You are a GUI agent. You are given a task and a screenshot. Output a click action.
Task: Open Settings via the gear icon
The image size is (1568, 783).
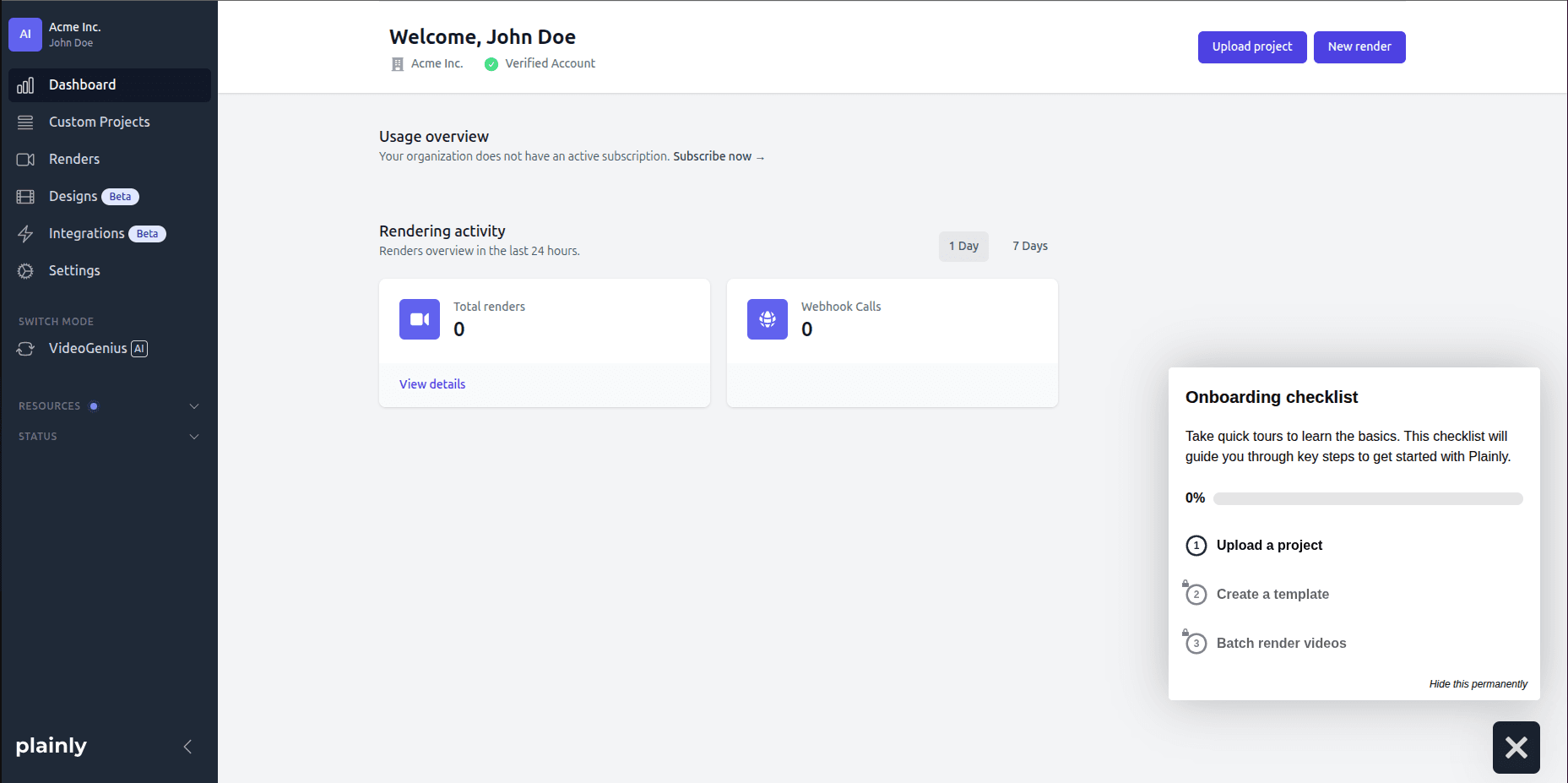tap(25, 271)
